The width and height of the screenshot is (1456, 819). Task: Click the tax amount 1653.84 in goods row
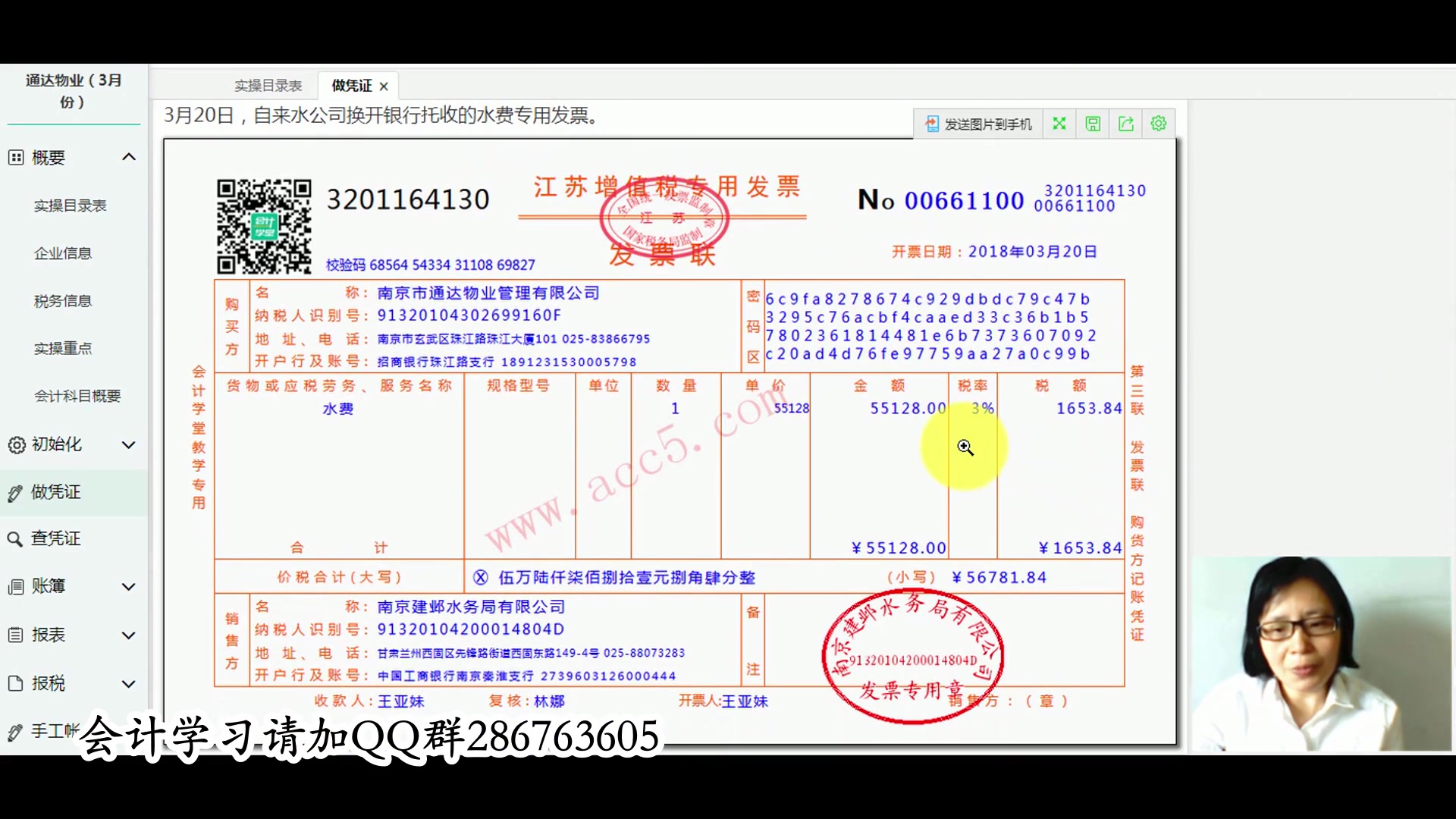[x=1089, y=409]
